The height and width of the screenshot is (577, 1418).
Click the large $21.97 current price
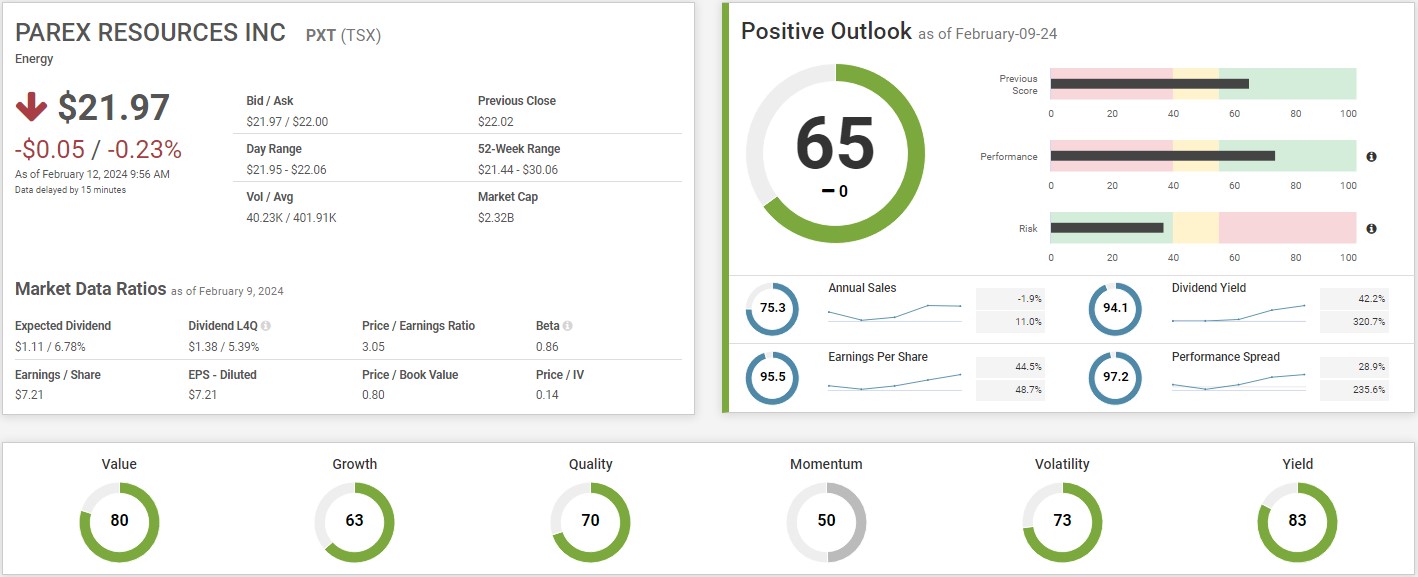click(114, 108)
